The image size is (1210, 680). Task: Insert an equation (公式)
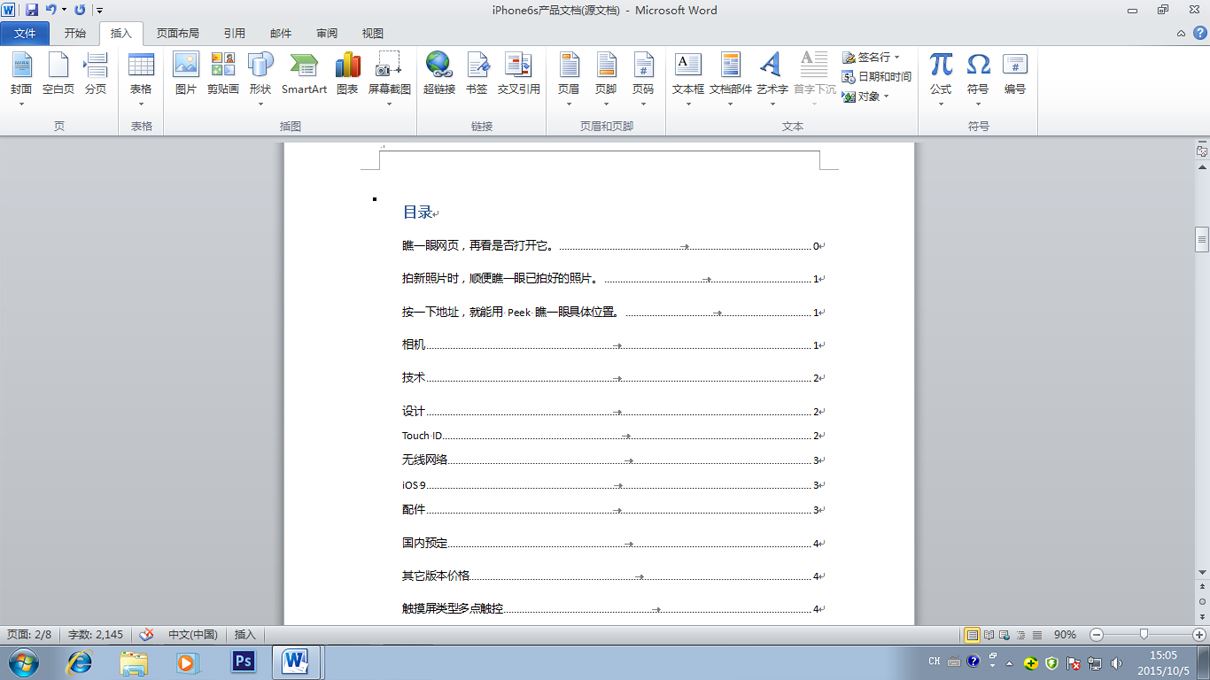[x=941, y=78]
